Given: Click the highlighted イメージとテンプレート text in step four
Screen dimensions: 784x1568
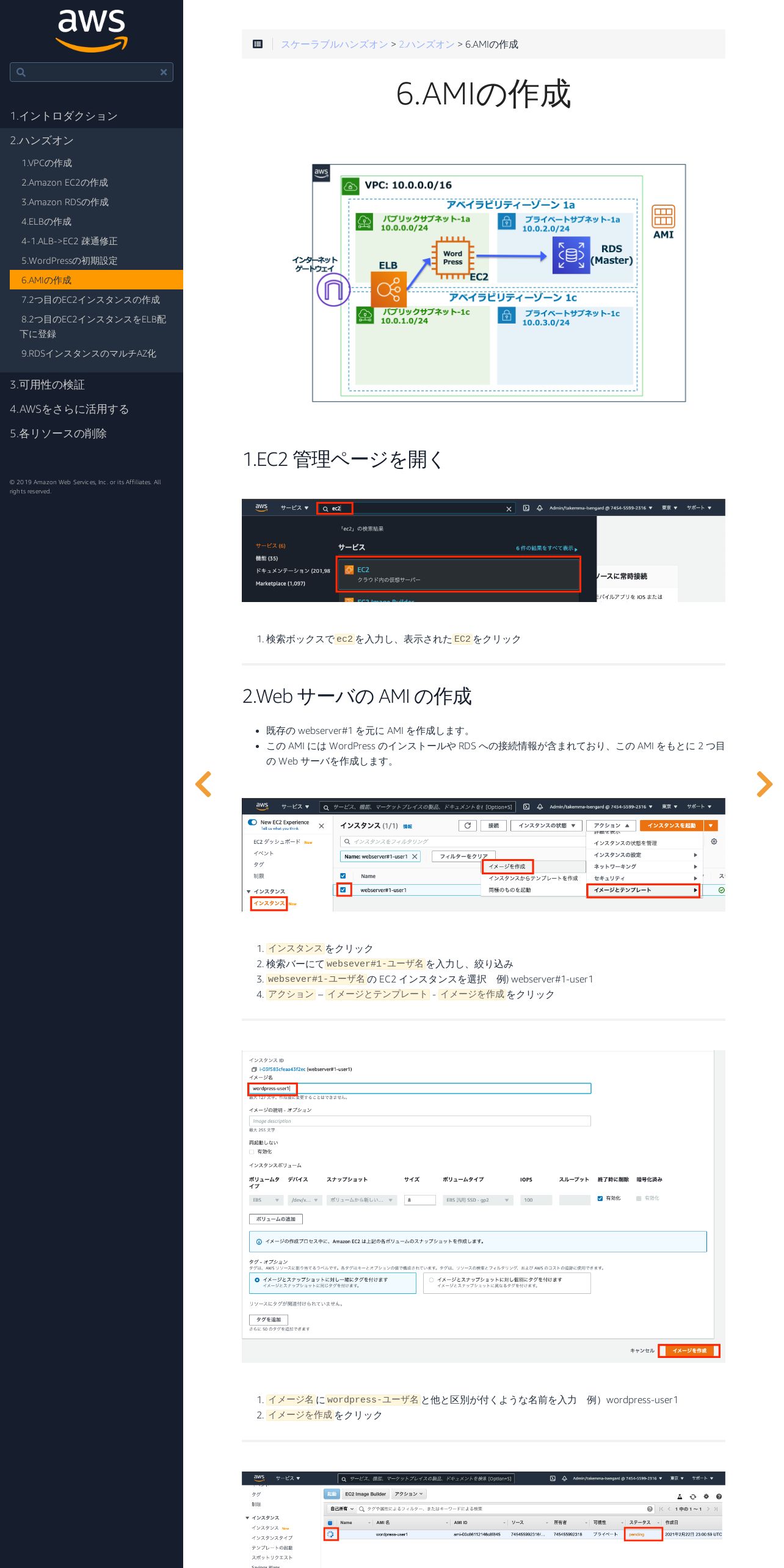Looking at the screenshot, I should tap(377, 994).
